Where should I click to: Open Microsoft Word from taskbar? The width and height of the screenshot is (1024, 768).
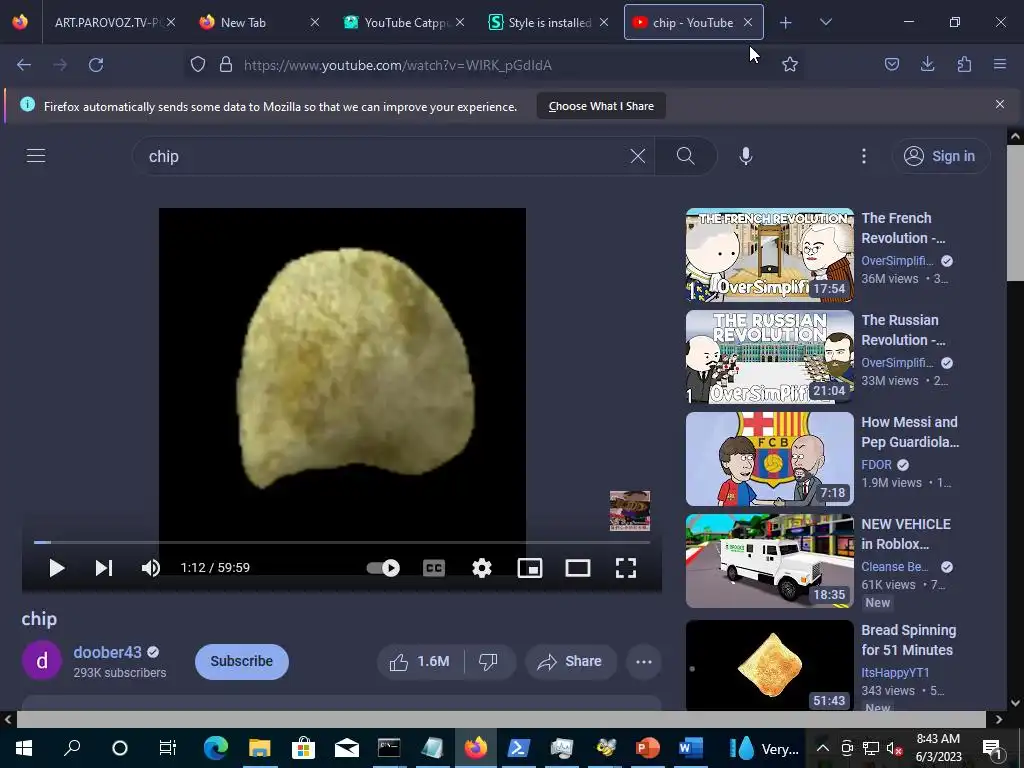[690, 748]
